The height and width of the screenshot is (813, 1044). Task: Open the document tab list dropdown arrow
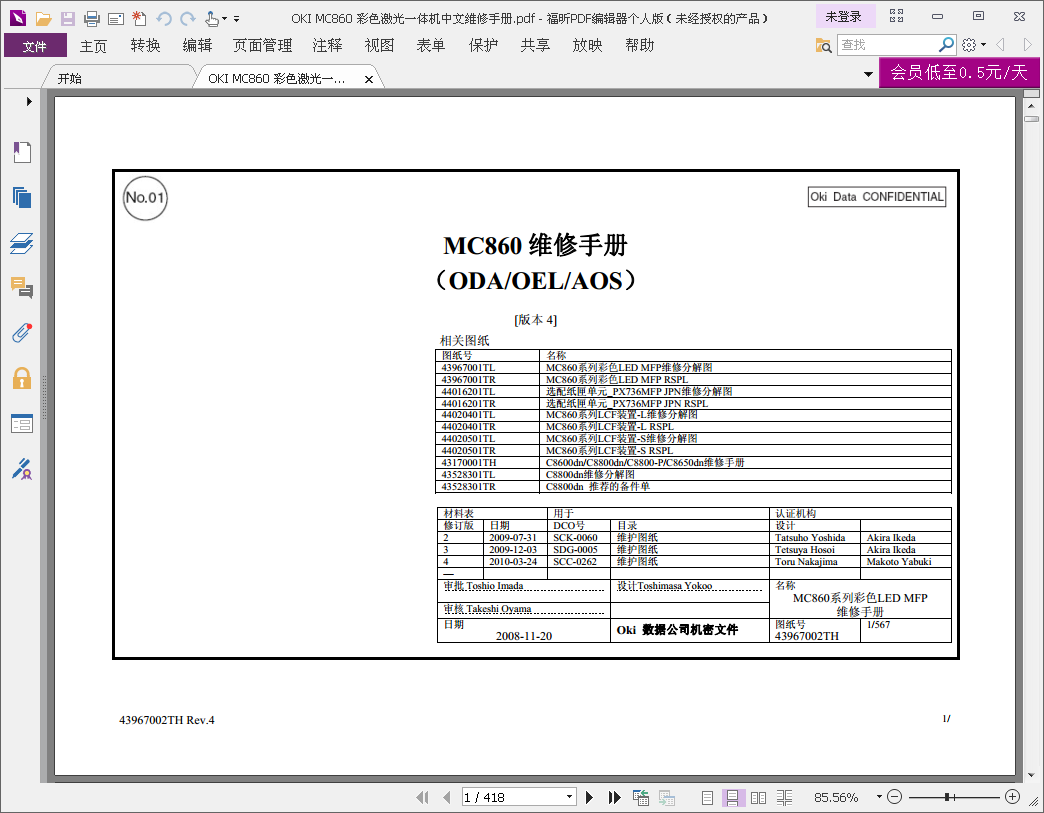(x=868, y=74)
